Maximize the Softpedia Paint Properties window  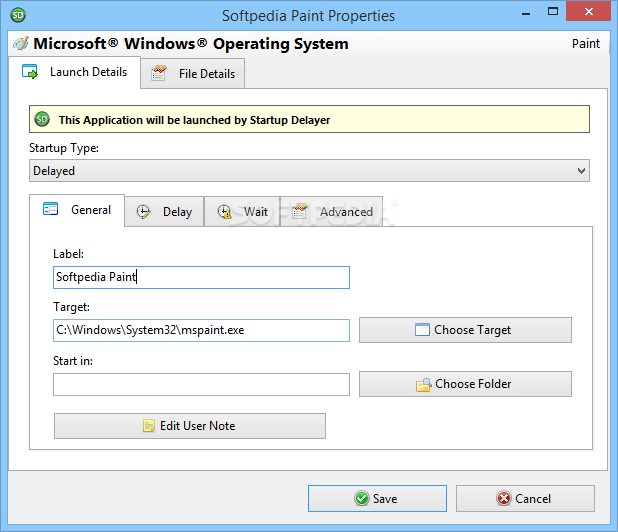point(553,12)
